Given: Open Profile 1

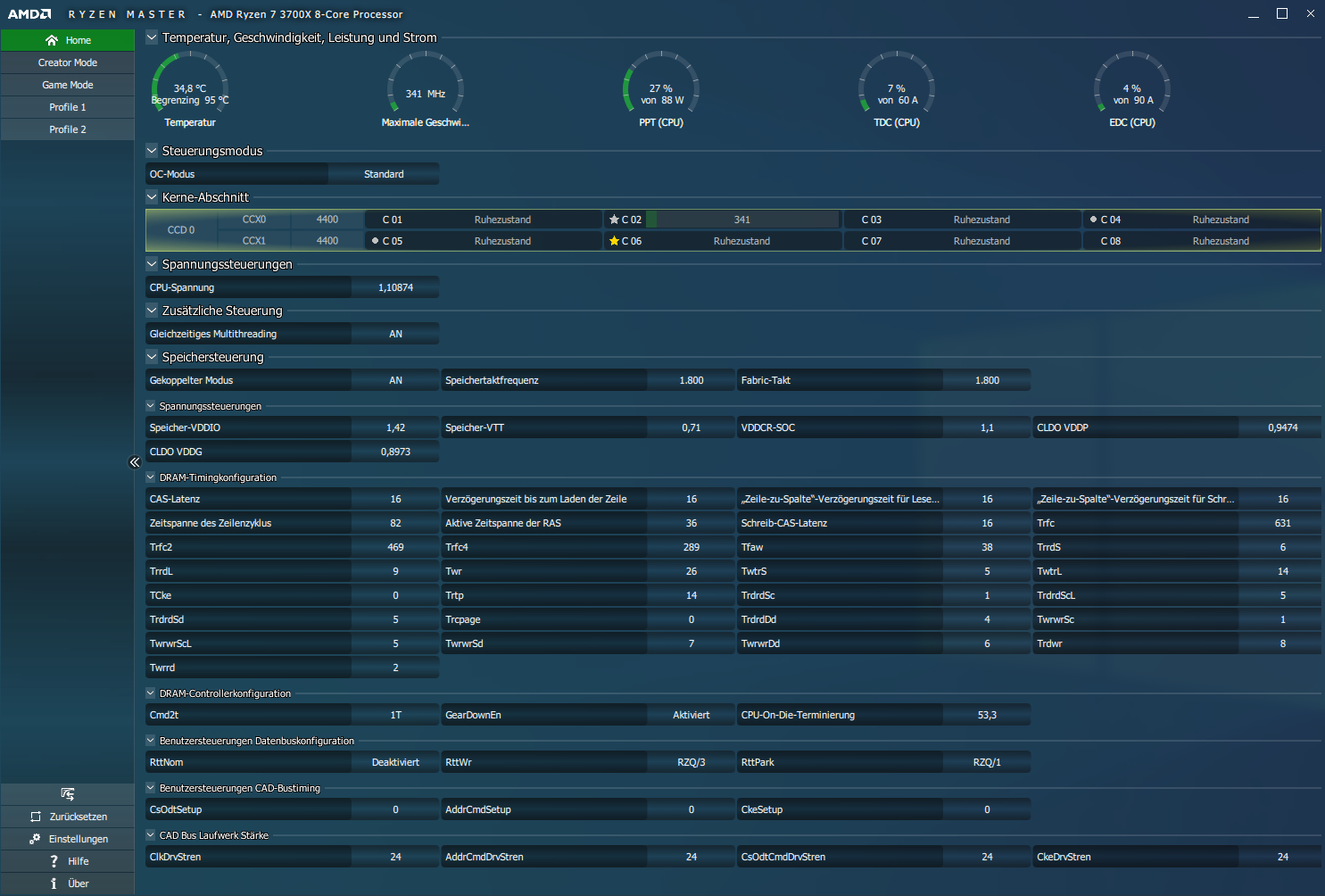Looking at the screenshot, I should [x=68, y=107].
